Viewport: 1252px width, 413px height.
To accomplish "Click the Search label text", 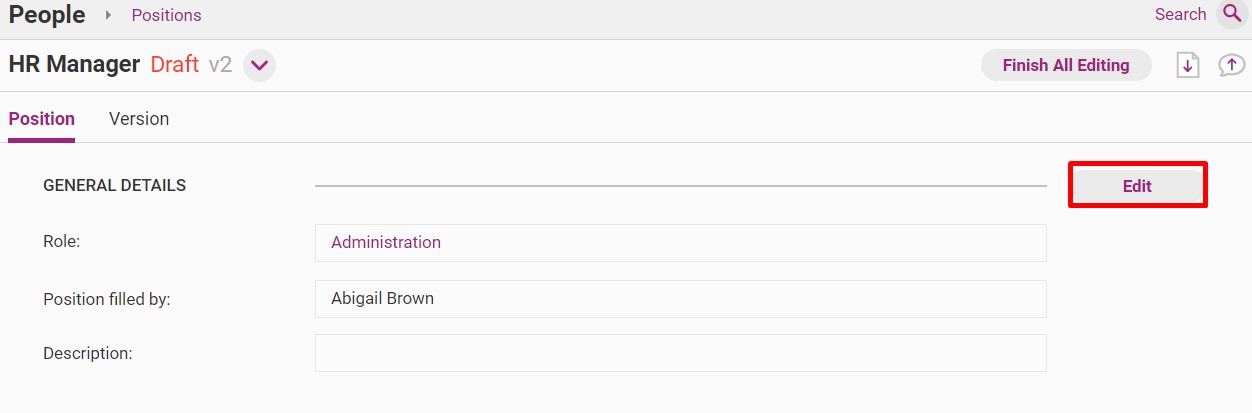I will pyautogui.click(x=1180, y=14).
